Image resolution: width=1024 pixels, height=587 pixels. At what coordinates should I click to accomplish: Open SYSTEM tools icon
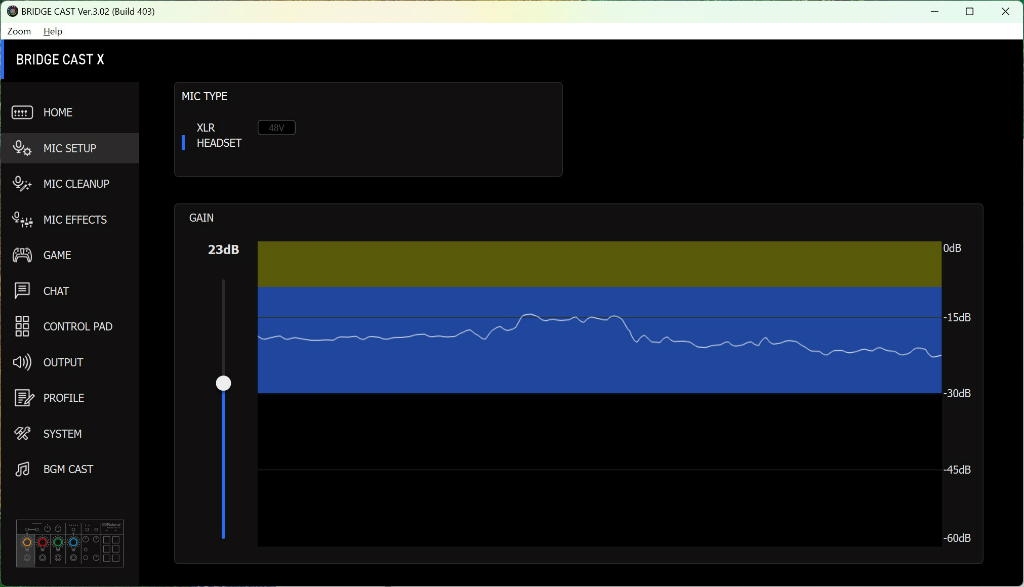point(22,434)
